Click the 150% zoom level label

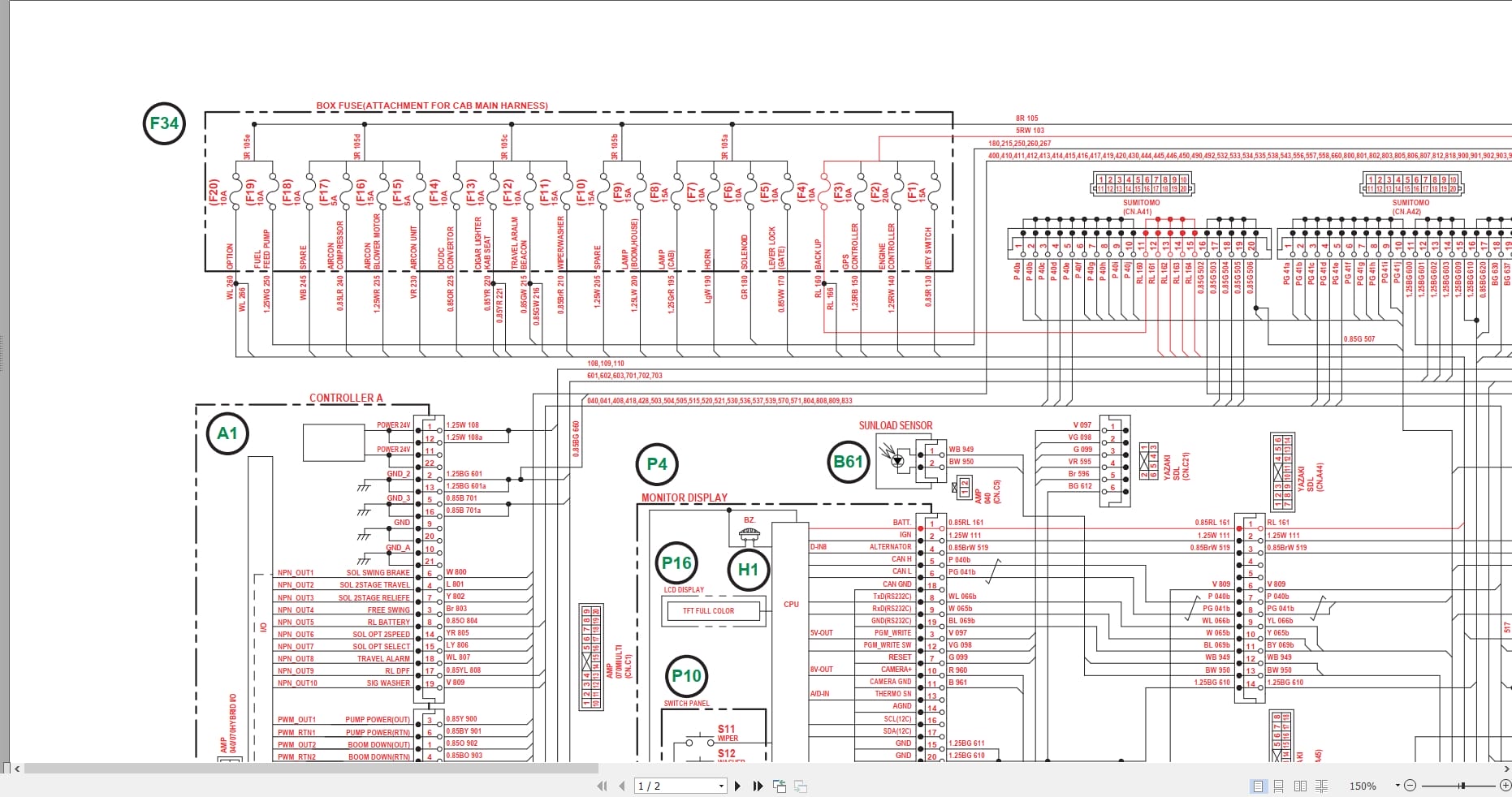point(1363,785)
